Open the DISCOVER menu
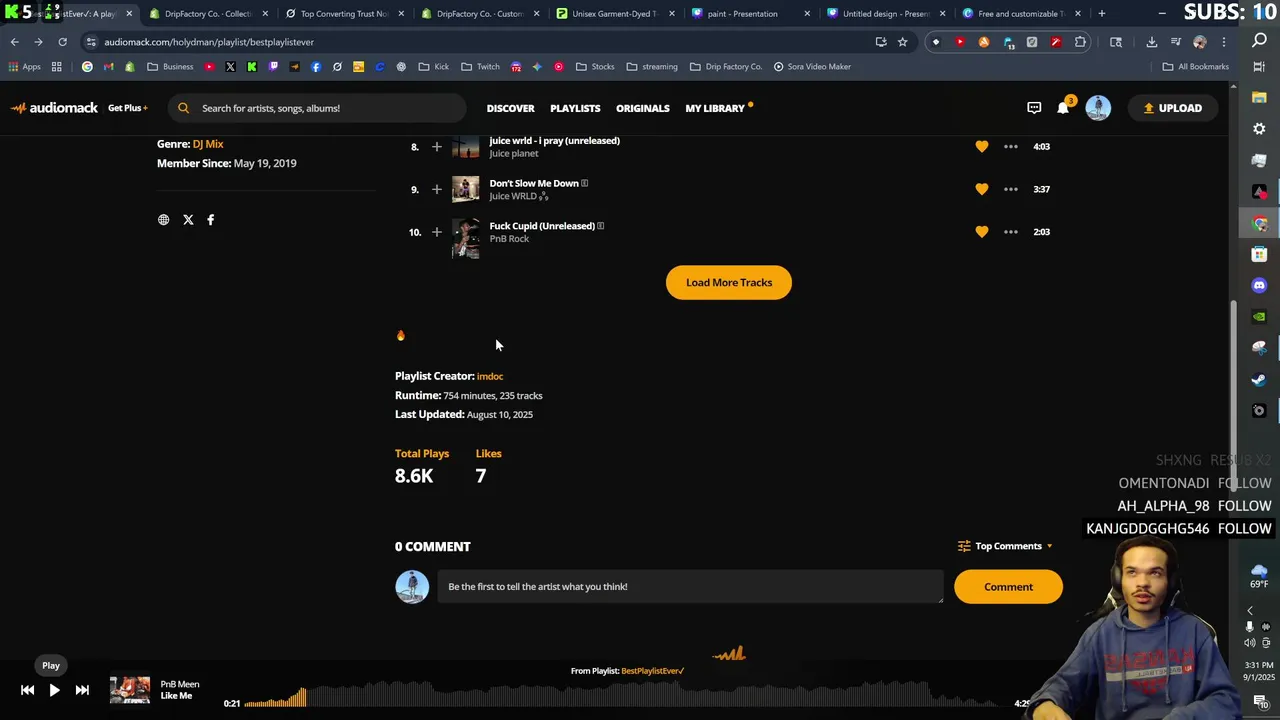The height and width of the screenshot is (720, 1280). click(x=510, y=108)
